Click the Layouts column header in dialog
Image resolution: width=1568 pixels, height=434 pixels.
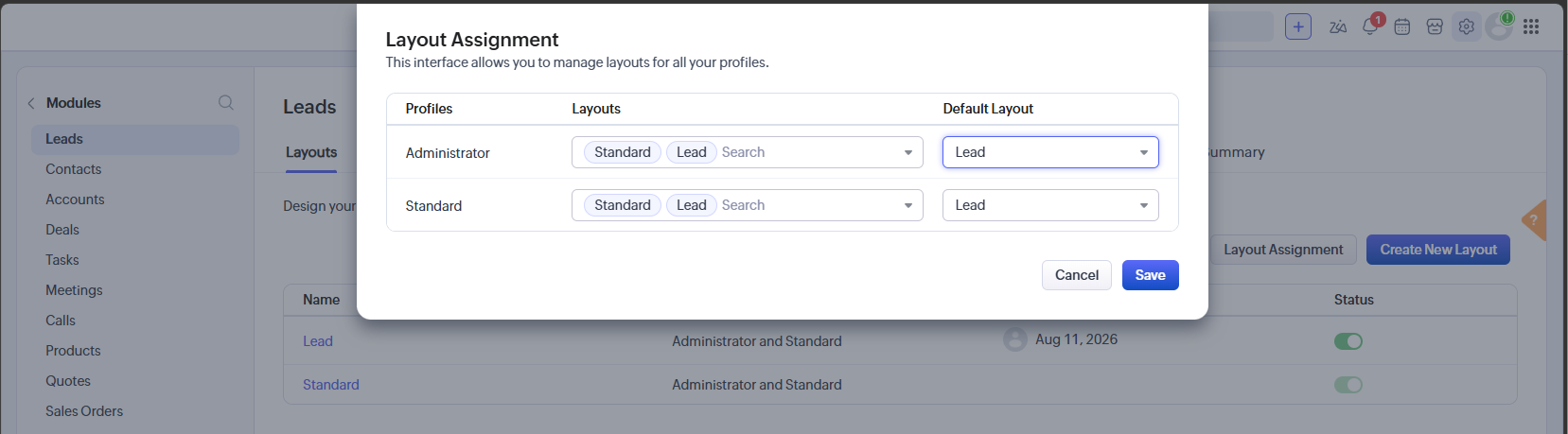coord(596,109)
